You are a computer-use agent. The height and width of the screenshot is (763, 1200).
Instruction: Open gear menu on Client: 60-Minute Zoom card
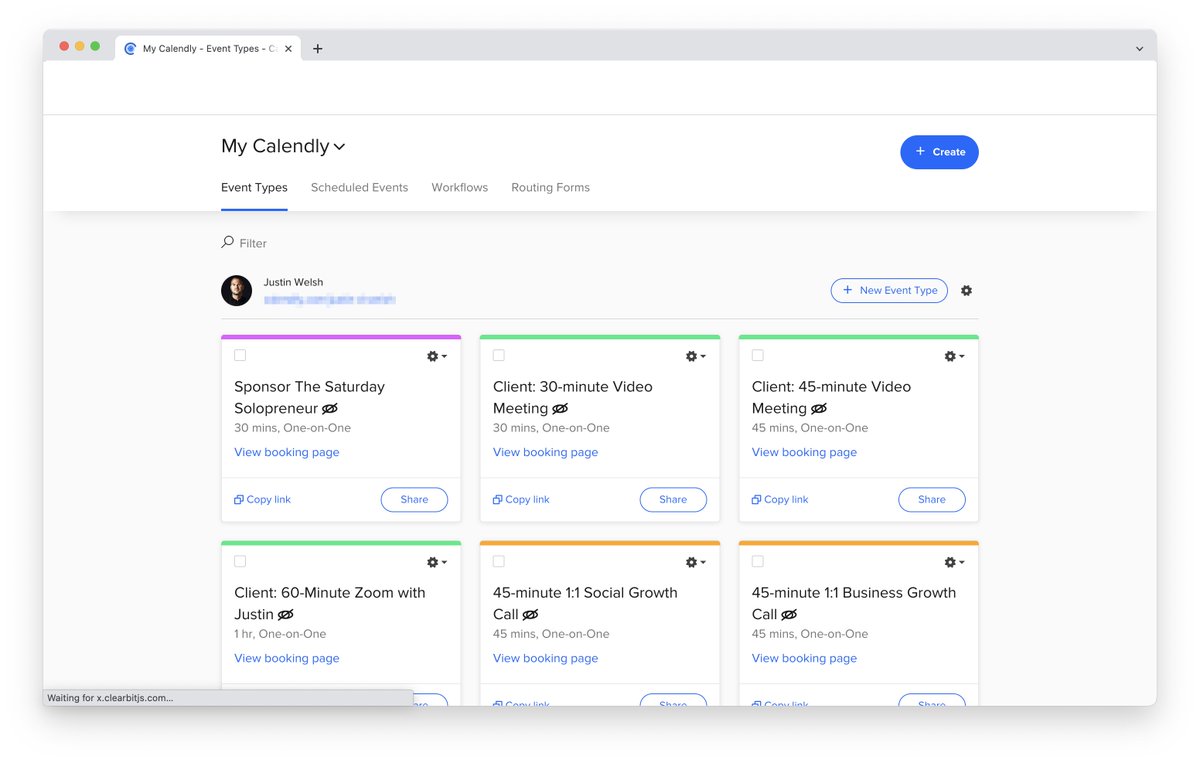[x=437, y=562]
